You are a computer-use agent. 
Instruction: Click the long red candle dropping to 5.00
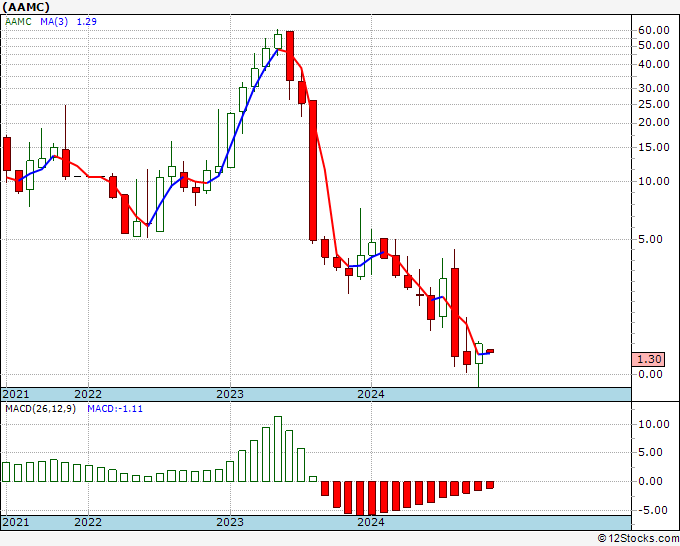[313, 170]
